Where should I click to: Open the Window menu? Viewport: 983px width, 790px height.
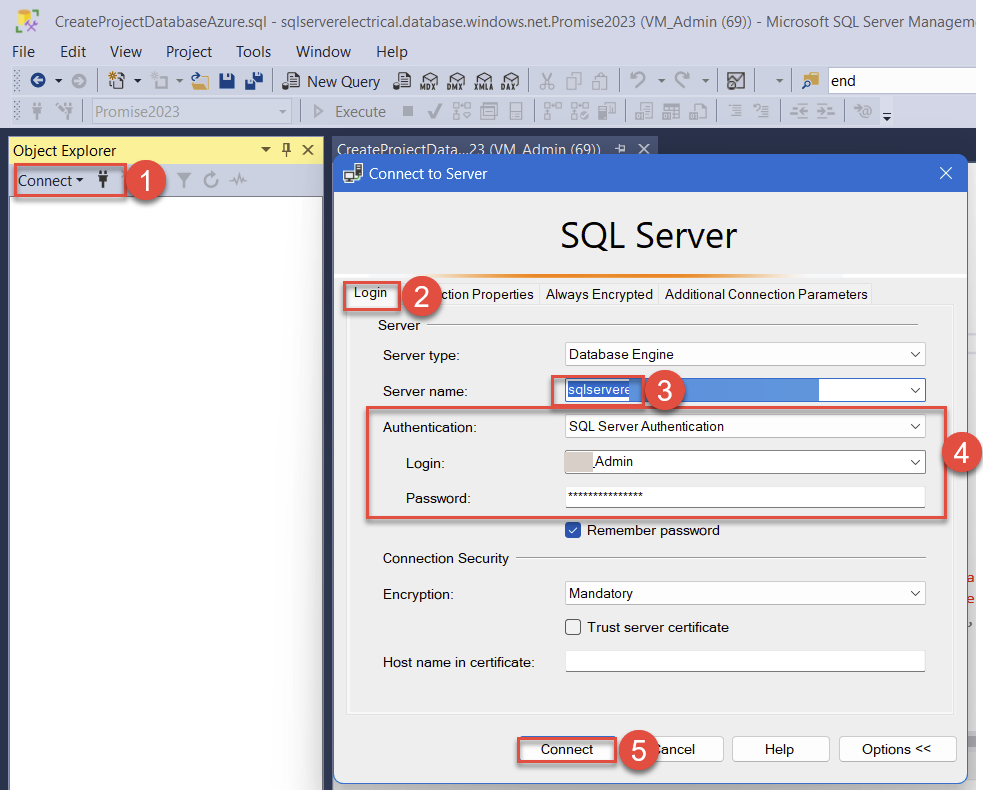tap(323, 51)
